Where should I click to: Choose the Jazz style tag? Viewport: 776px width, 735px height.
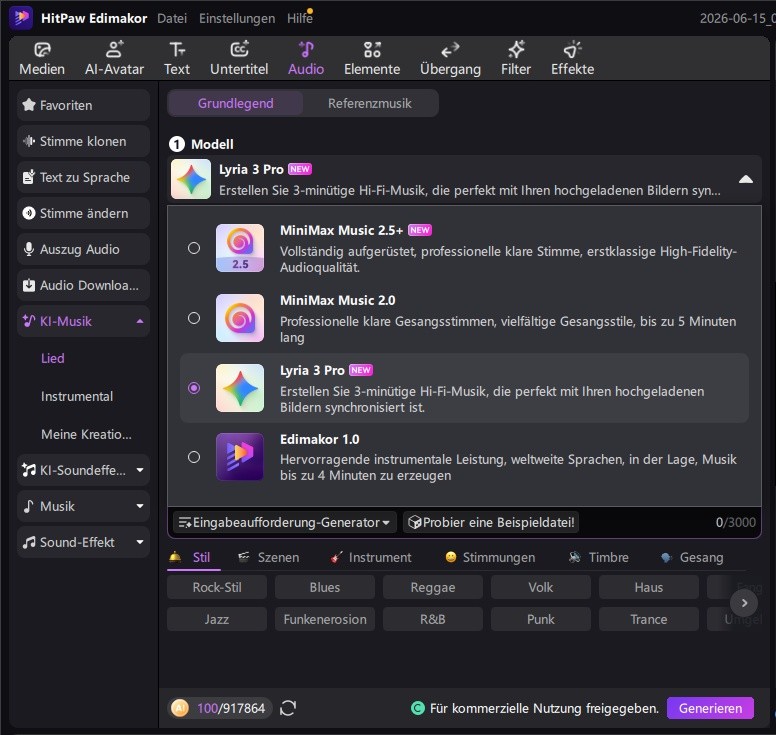tap(217, 619)
